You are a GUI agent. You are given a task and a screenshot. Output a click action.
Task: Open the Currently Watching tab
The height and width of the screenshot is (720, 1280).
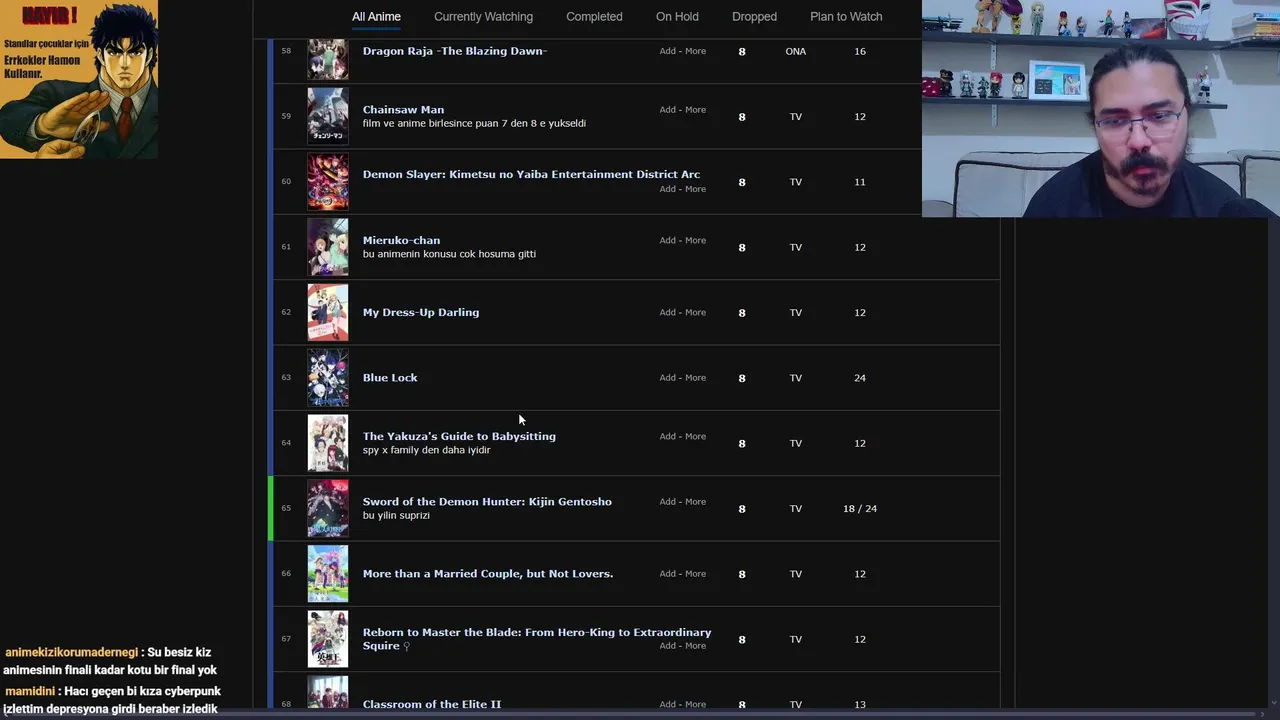[x=483, y=17]
